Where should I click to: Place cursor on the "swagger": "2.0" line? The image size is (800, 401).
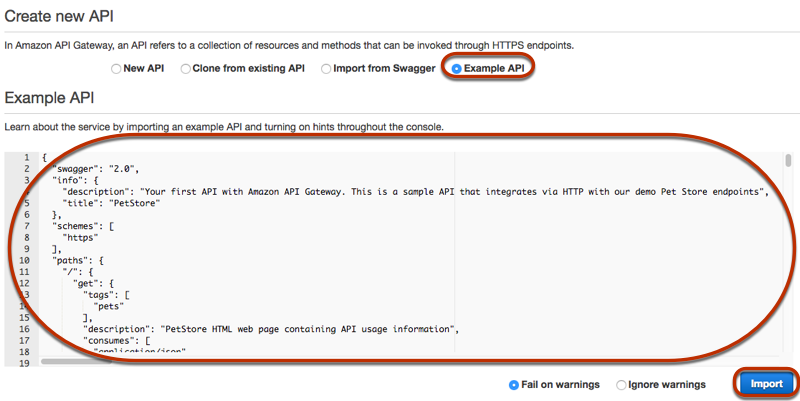point(95,169)
